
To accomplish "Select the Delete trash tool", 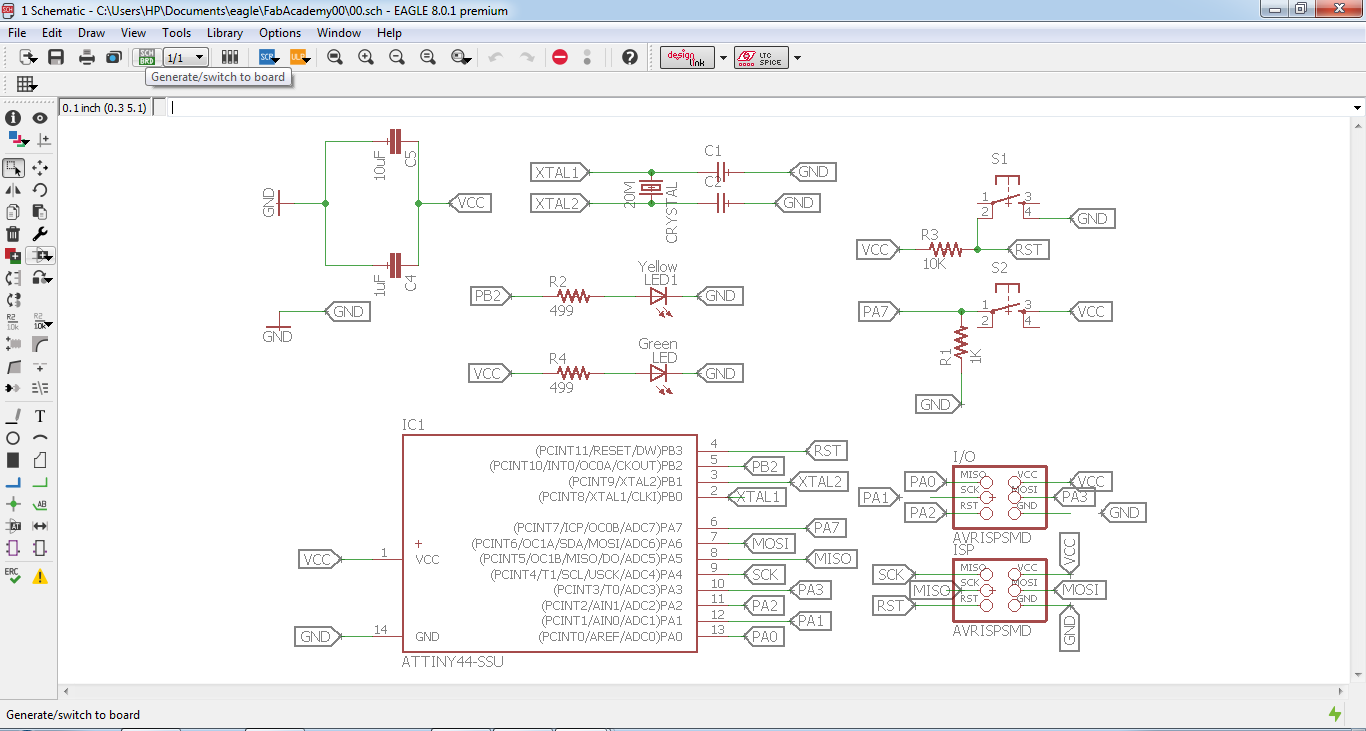I will point(13,234).
